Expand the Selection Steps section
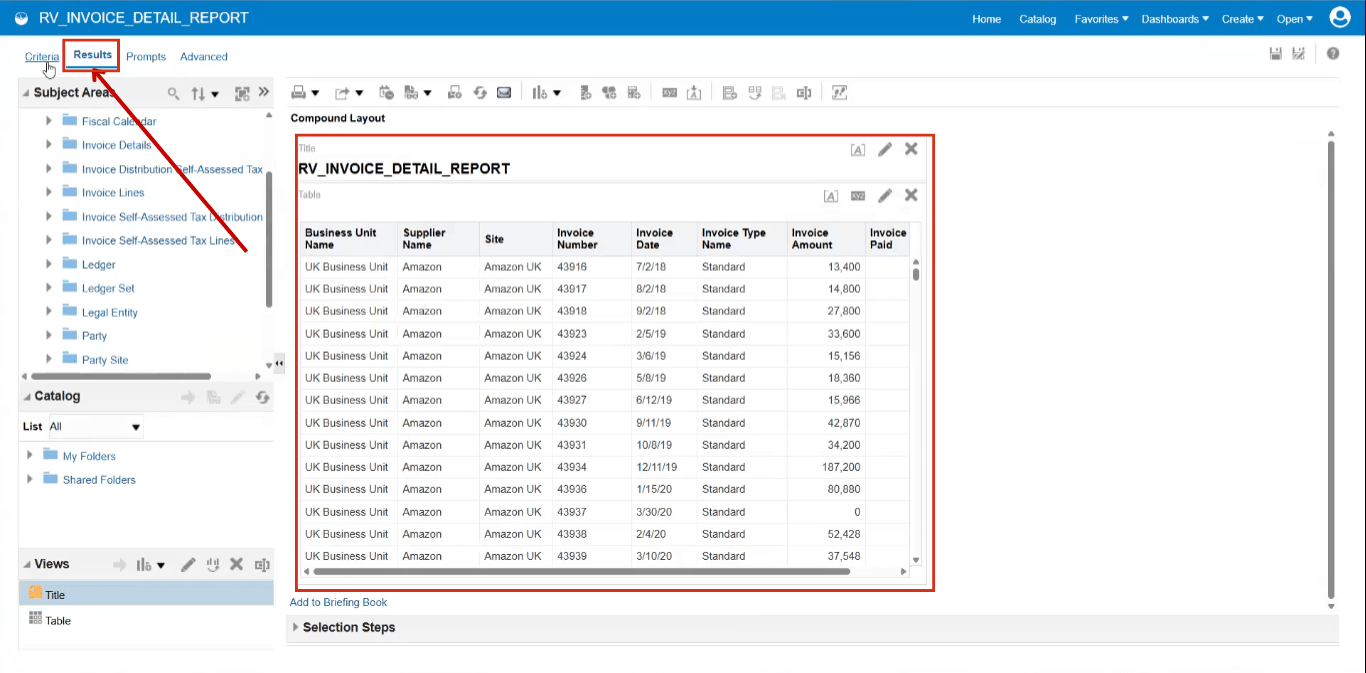Viewport: 1366px width, 673px height. 295,627
